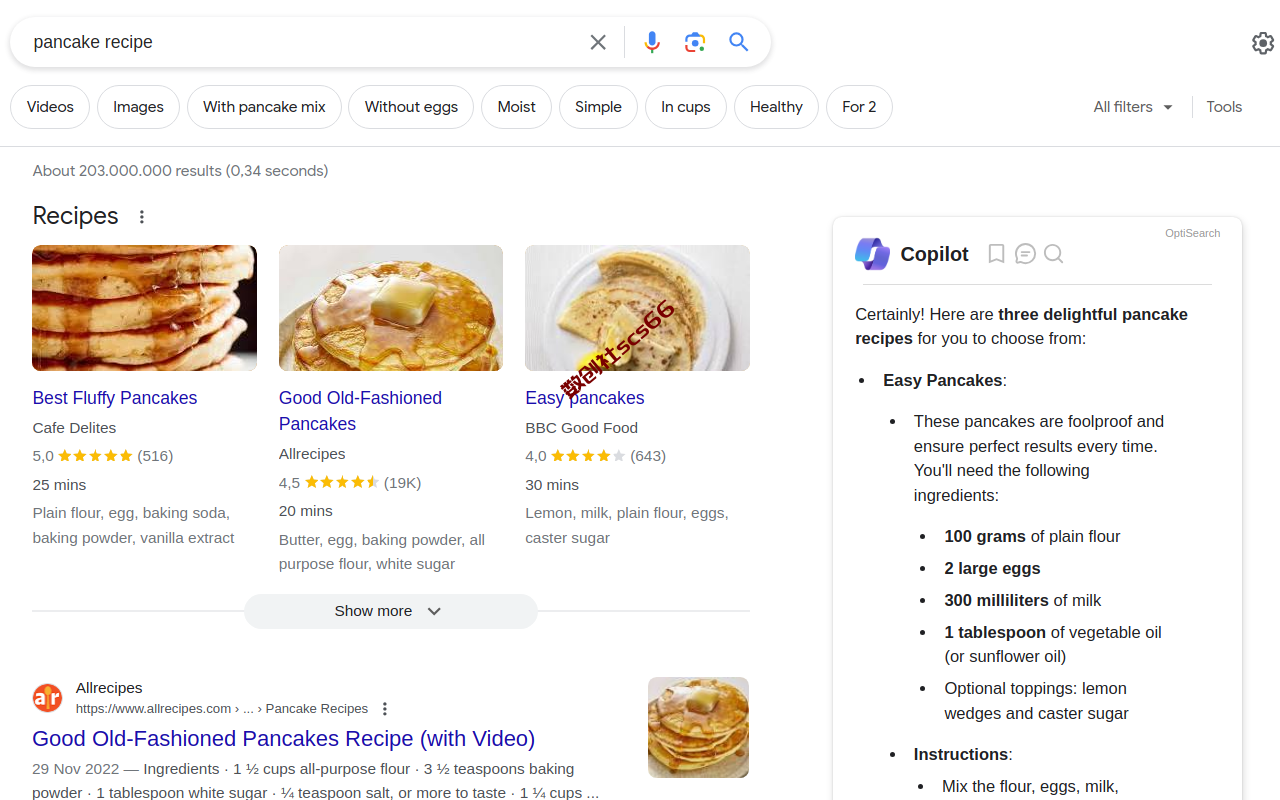Screen dimensions: 1280x800
Task: Open the Tools options
Action: (x=1224, y=107)
